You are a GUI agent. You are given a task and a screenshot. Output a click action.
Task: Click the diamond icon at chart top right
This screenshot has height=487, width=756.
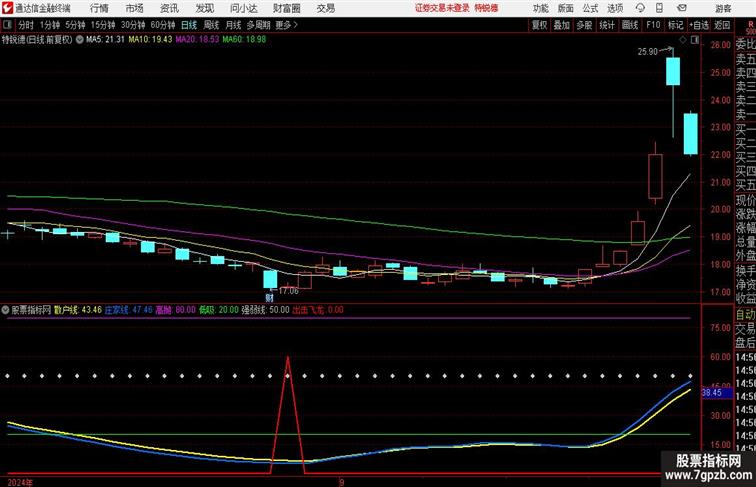tap(683, 40)
